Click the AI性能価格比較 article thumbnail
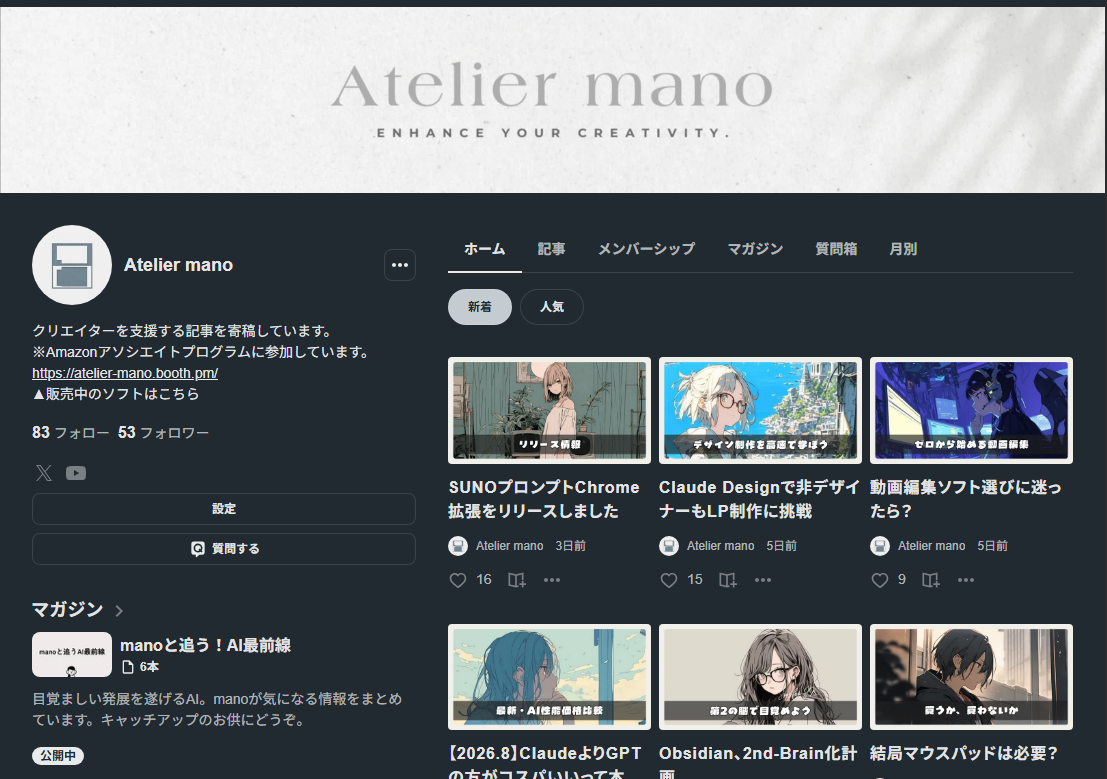Viewport: 1107px width, 779px height. click(549, 677)
